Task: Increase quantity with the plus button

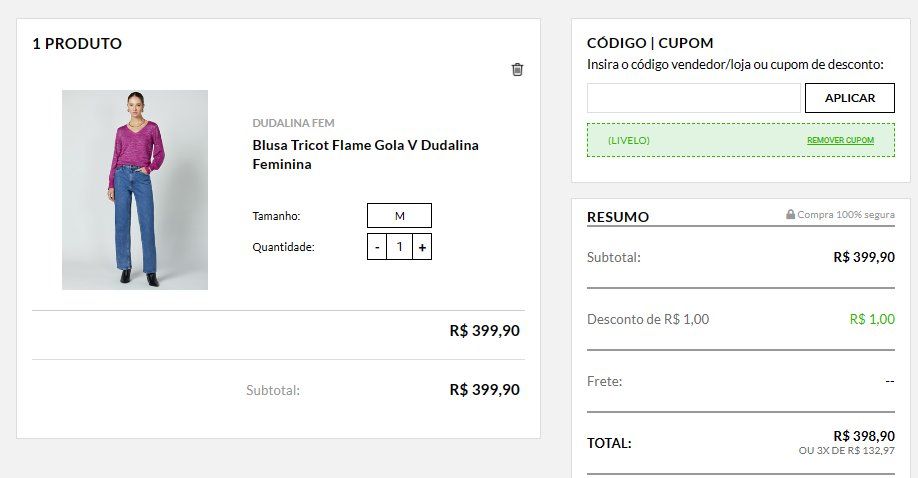Action: 422,247
